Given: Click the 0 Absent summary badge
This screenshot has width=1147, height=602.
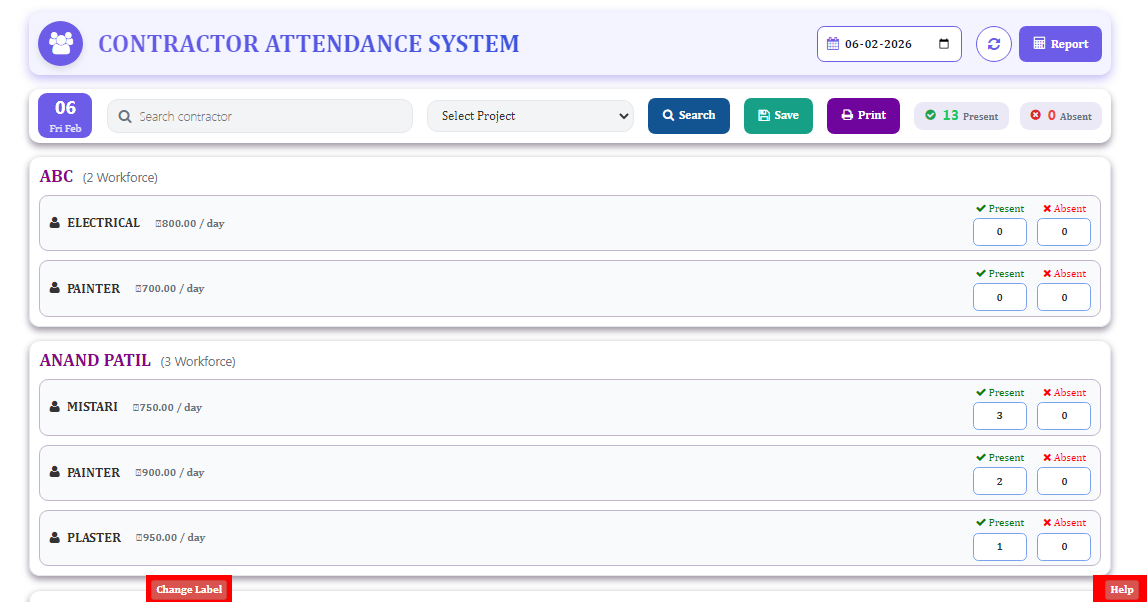Looking at the screenshot, I should coord(1061,116).
